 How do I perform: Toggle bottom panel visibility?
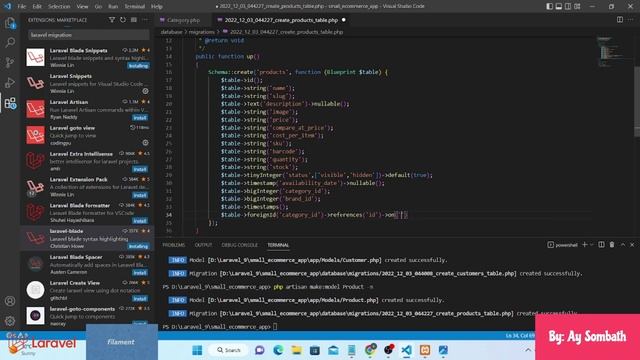coord(559,7)
